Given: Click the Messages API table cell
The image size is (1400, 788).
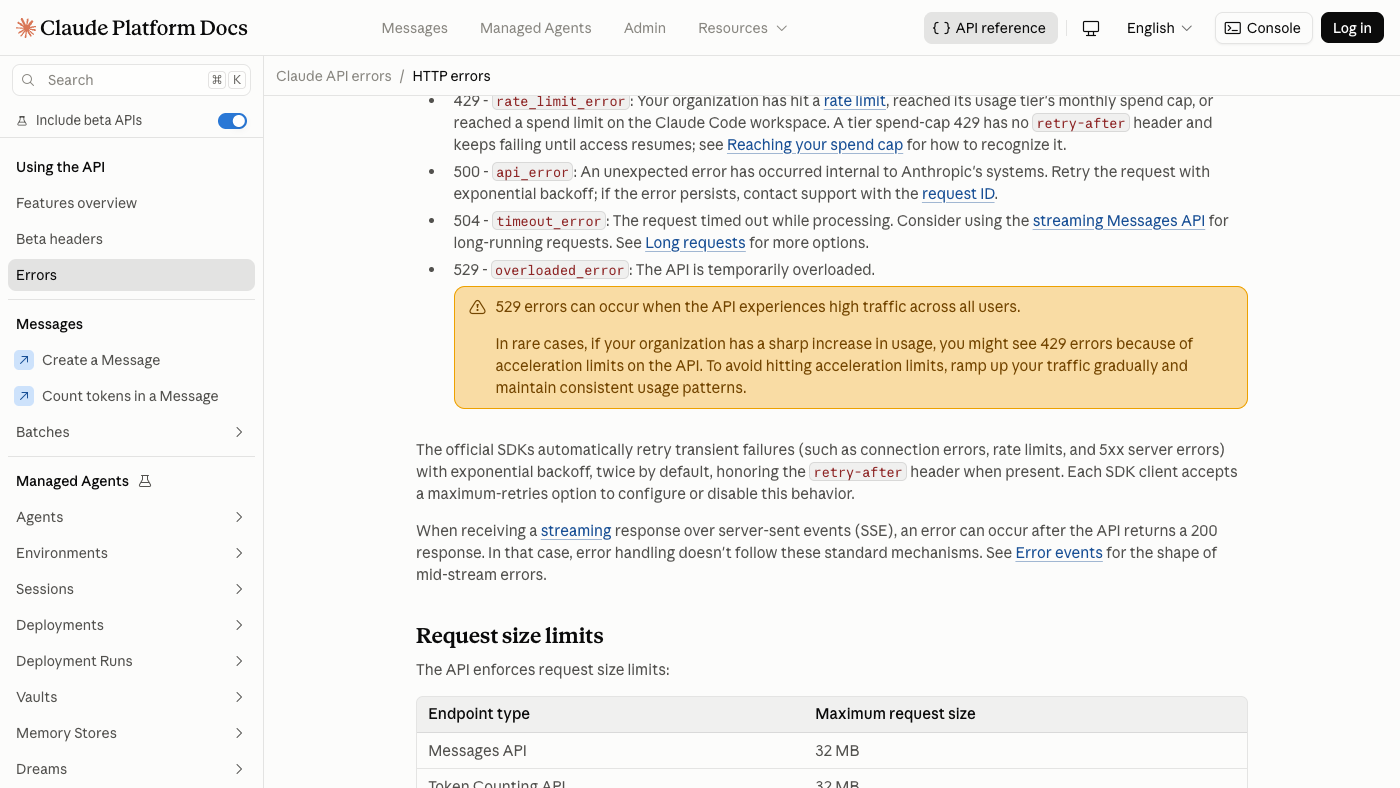Looking at the screenshot, I should pyautogui.click(x=477, y=751).
